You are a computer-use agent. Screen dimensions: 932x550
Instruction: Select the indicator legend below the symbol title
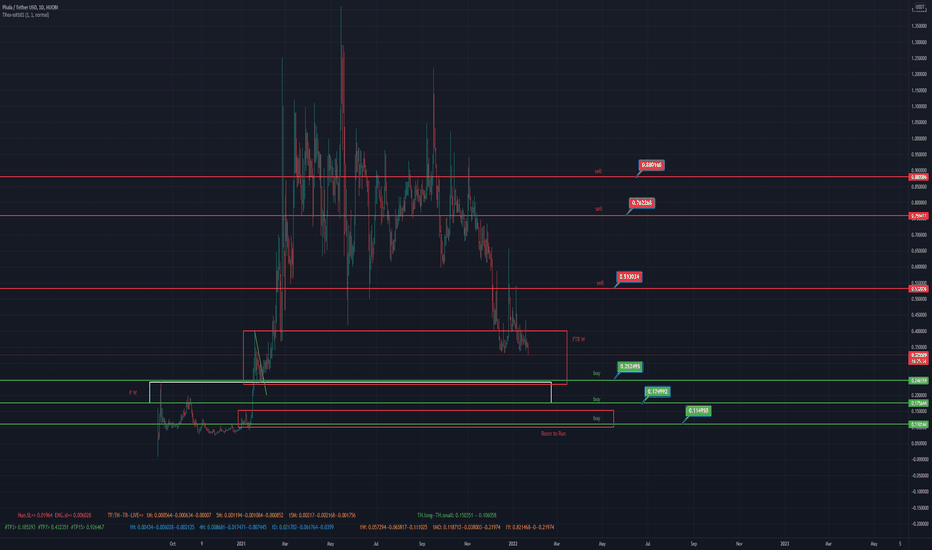pyautogui.click(x=26, y=15)
